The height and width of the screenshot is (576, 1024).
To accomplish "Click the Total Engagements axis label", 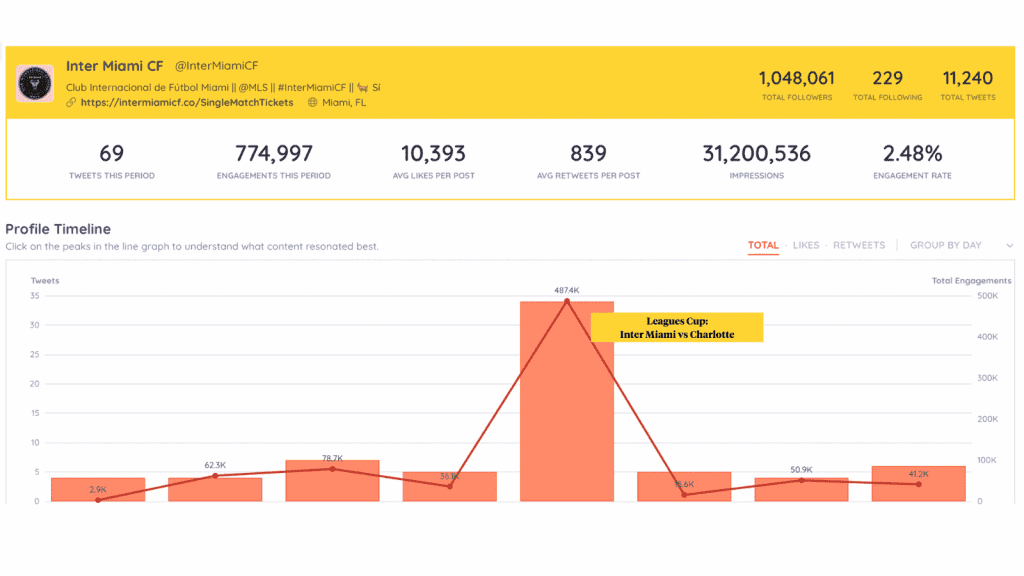I will 971,281.
